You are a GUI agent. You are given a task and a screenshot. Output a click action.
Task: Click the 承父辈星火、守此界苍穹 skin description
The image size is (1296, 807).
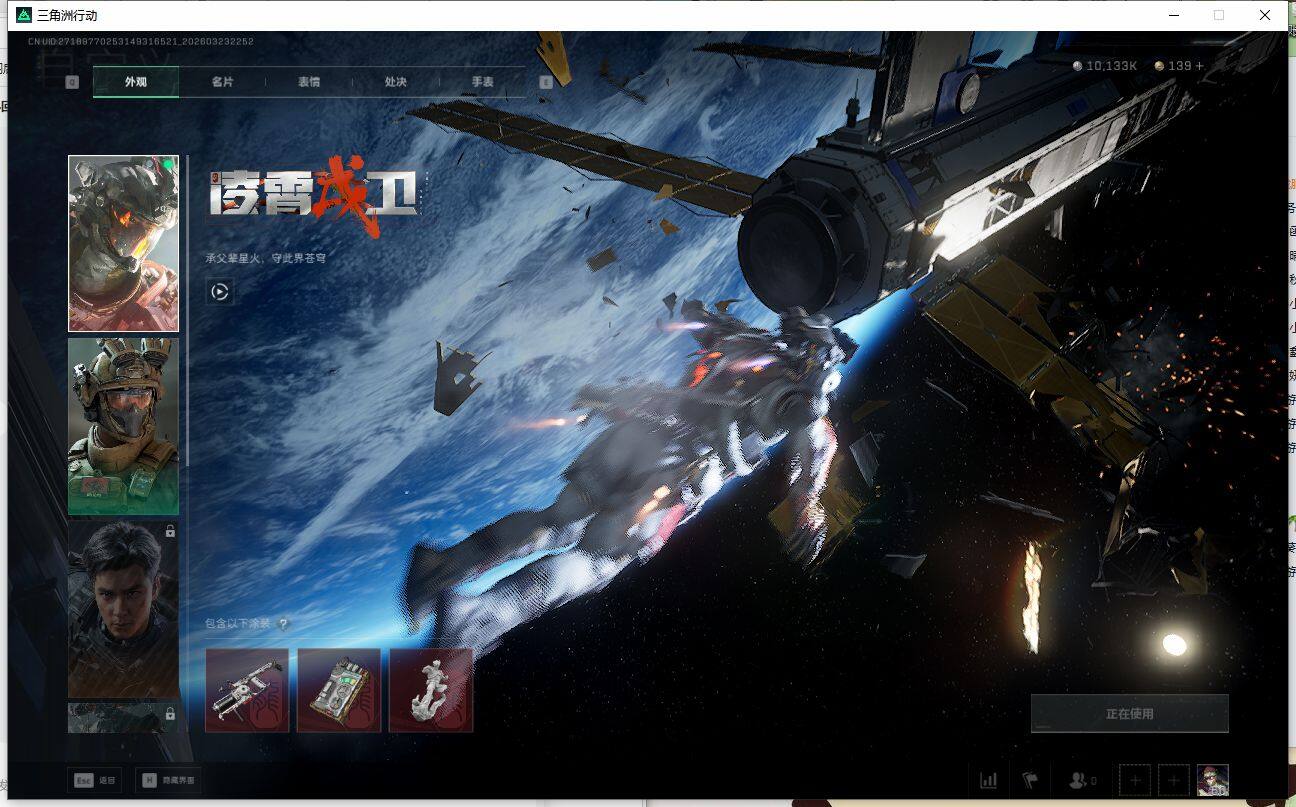point(266,258)
